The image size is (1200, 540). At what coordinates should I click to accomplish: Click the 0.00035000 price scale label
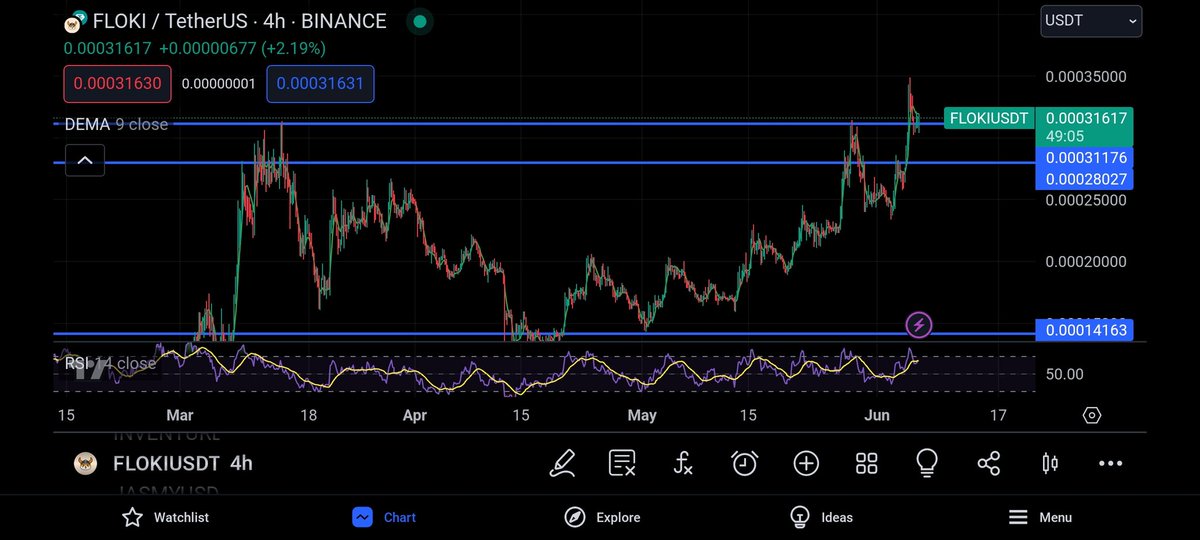[1086, 77]
